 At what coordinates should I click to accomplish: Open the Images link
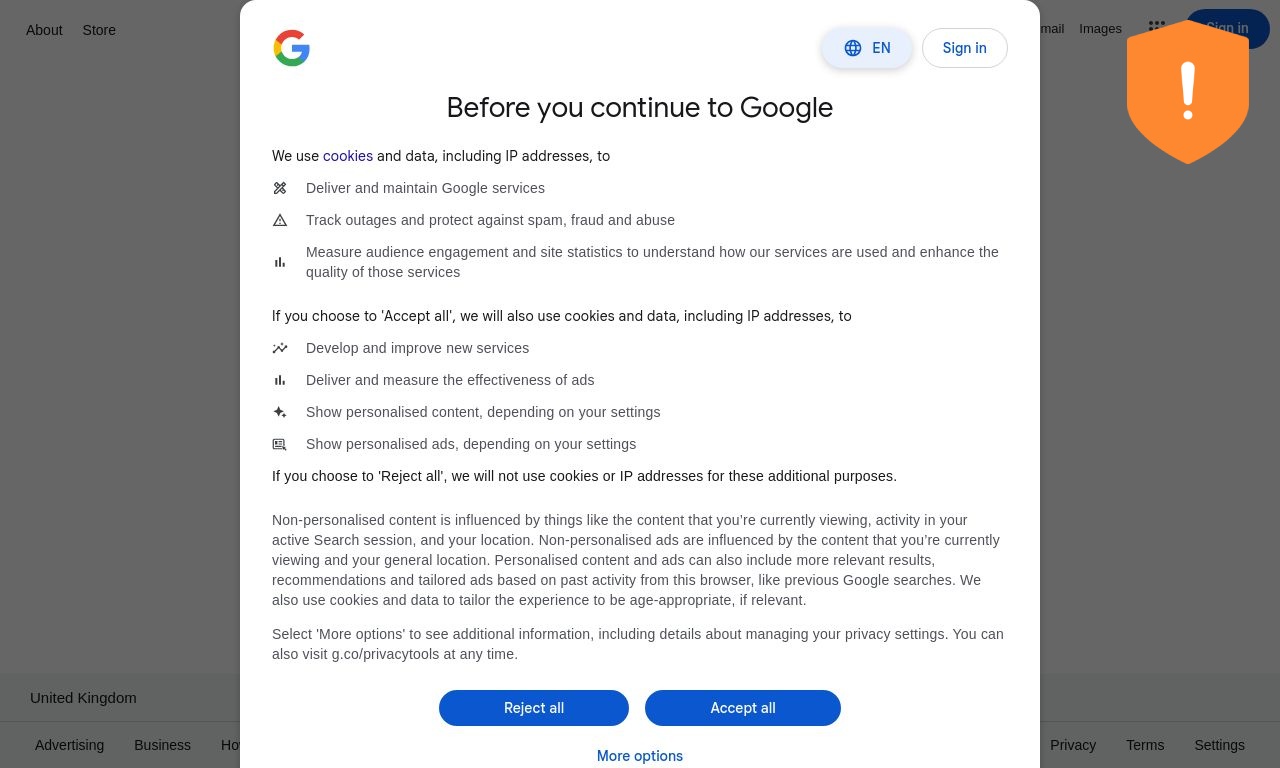1100,29
